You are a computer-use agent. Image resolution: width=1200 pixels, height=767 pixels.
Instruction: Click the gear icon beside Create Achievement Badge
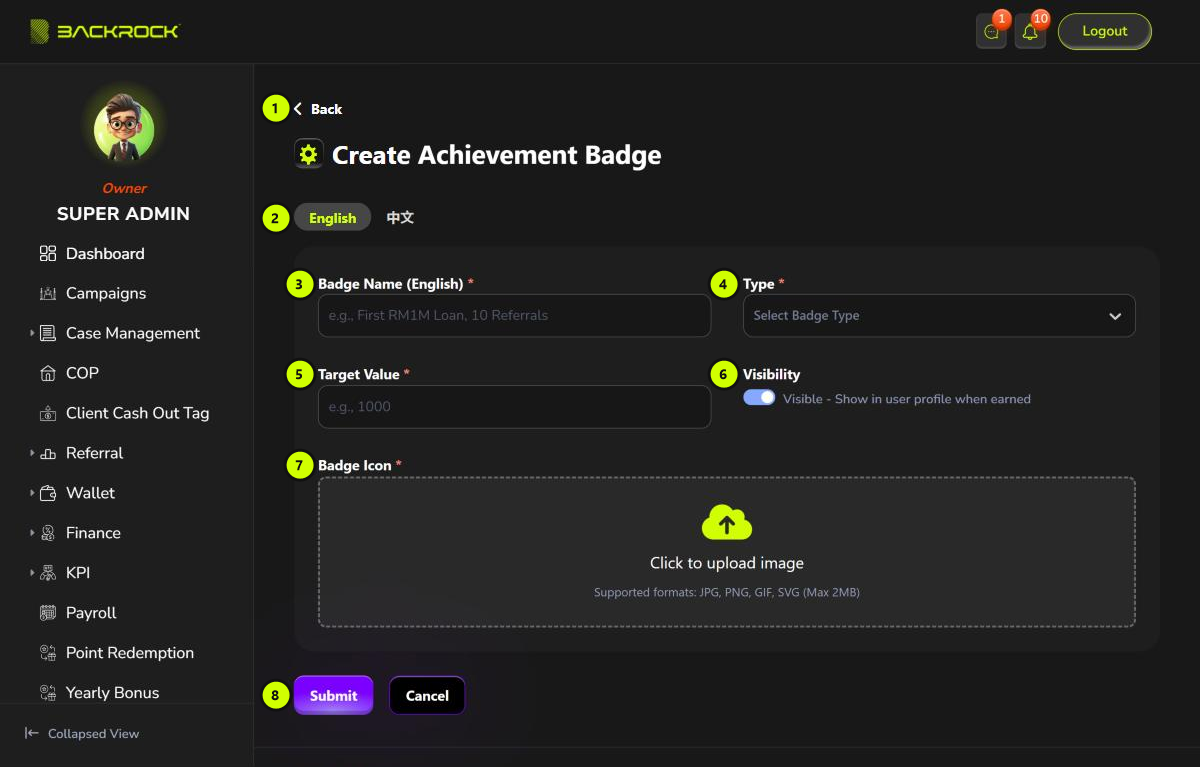click(x=308, y=154)
